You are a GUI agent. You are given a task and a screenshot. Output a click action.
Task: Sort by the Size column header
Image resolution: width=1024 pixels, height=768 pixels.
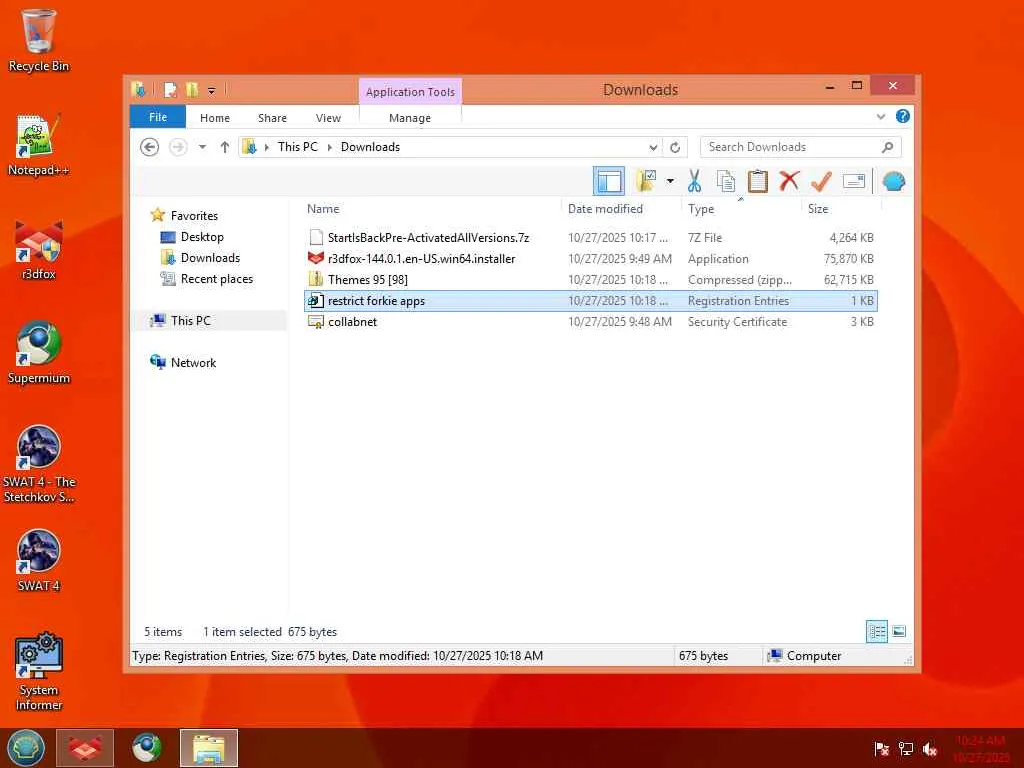pos(818,208)
